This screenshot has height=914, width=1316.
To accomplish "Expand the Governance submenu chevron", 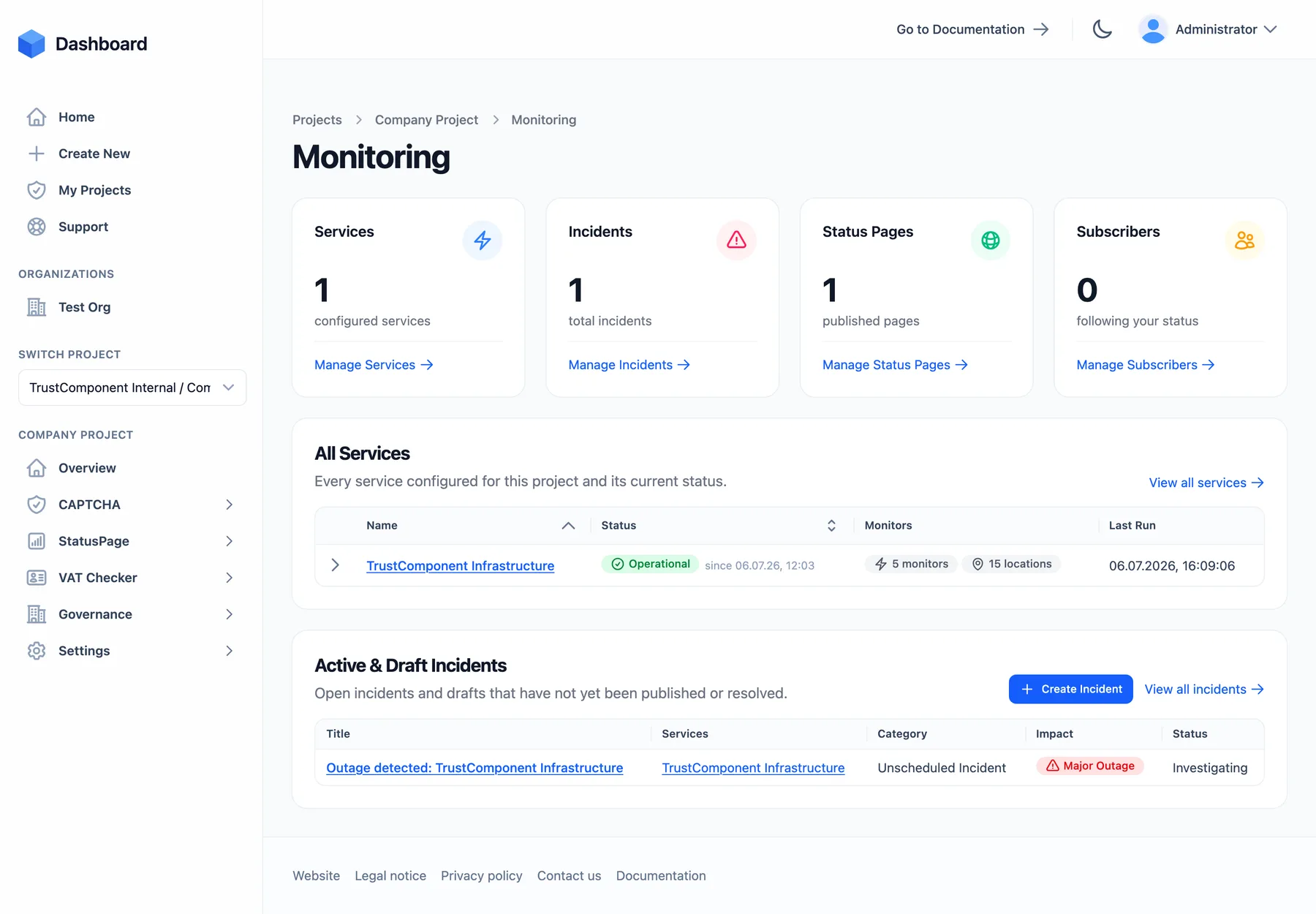I will [x=229, y=614].
